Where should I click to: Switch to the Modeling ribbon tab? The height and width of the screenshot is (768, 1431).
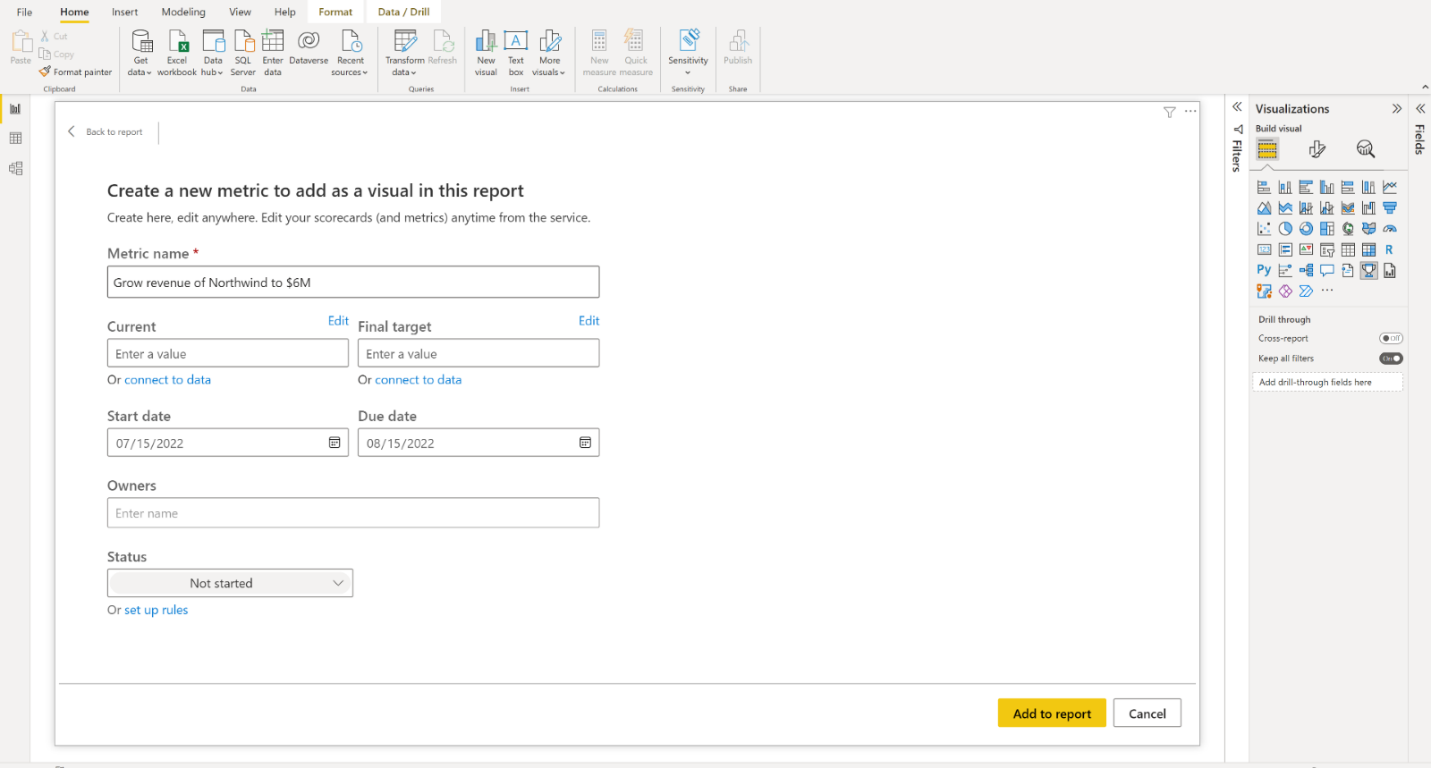[x=183, y=12]
